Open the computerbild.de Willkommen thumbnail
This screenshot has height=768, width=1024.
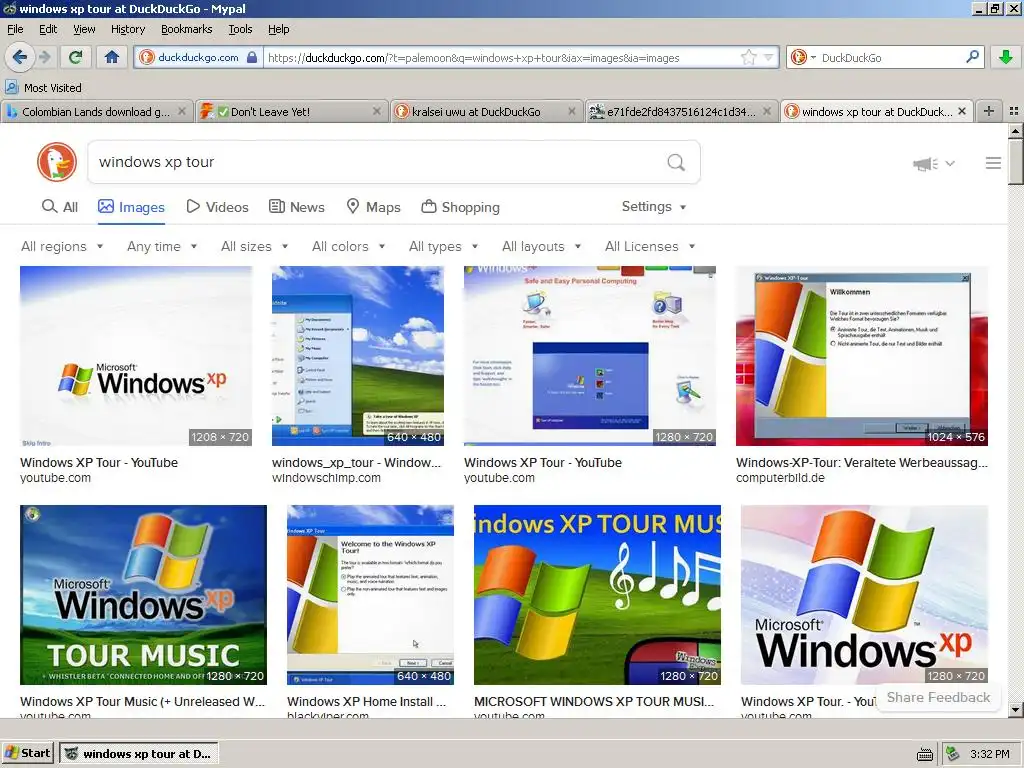pos(861,356)
